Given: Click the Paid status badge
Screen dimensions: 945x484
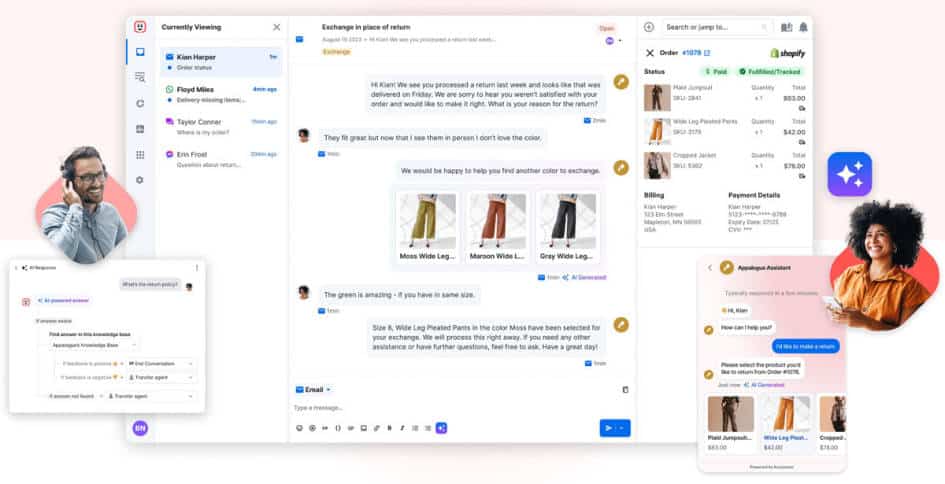Looking at the screenshot, I should 716,71.
